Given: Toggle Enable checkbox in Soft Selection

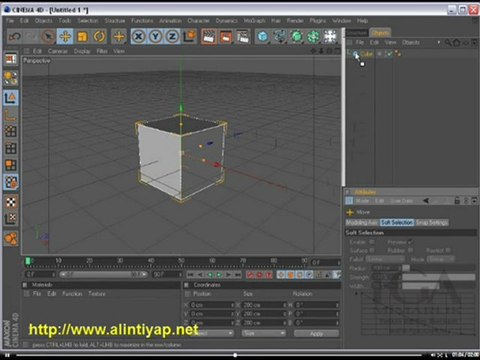Looking at the screenshot, I should pyautogui.click(x=372, y=242).
